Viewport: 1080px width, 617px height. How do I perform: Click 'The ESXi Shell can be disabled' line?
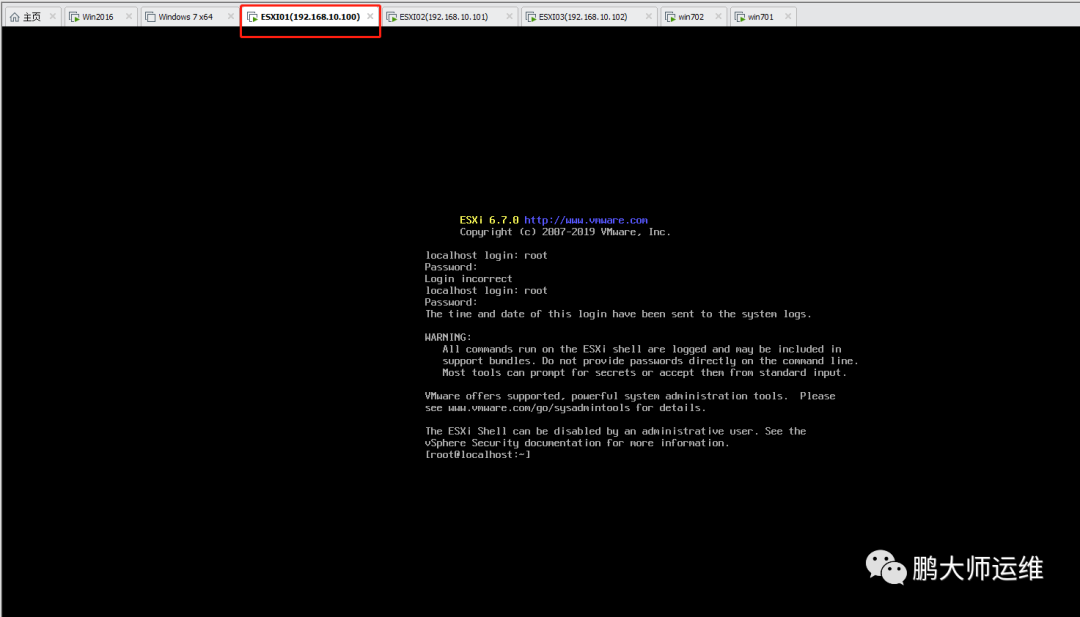pyautogui.click(x=615, y=431)
